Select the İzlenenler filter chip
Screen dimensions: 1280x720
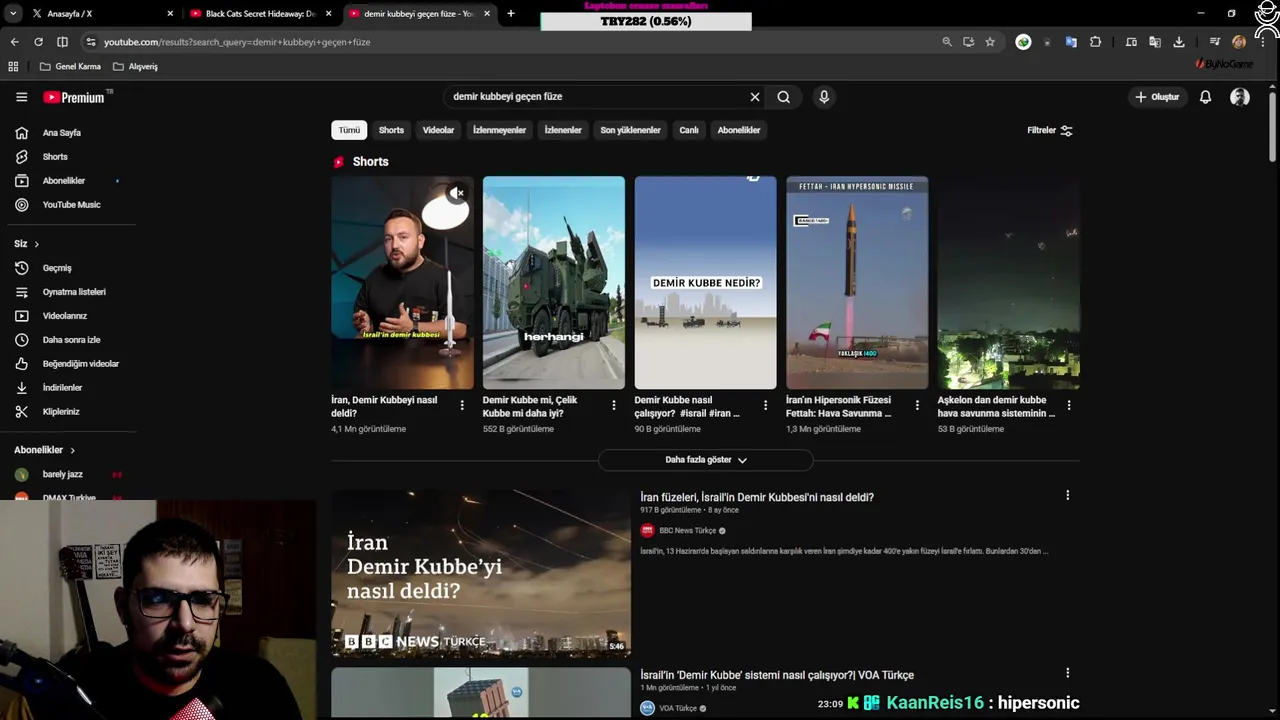tap(563, 130)
